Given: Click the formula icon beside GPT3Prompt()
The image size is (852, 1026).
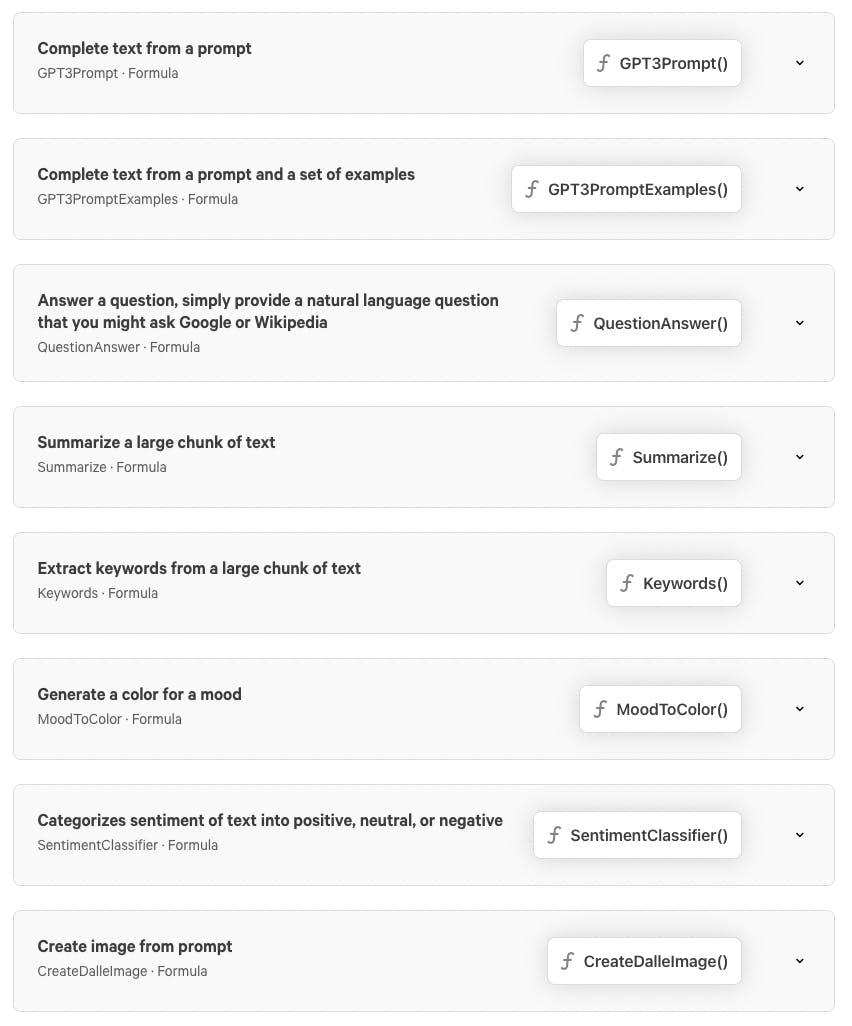Looking at the screenshot, I should coord(603,63).
